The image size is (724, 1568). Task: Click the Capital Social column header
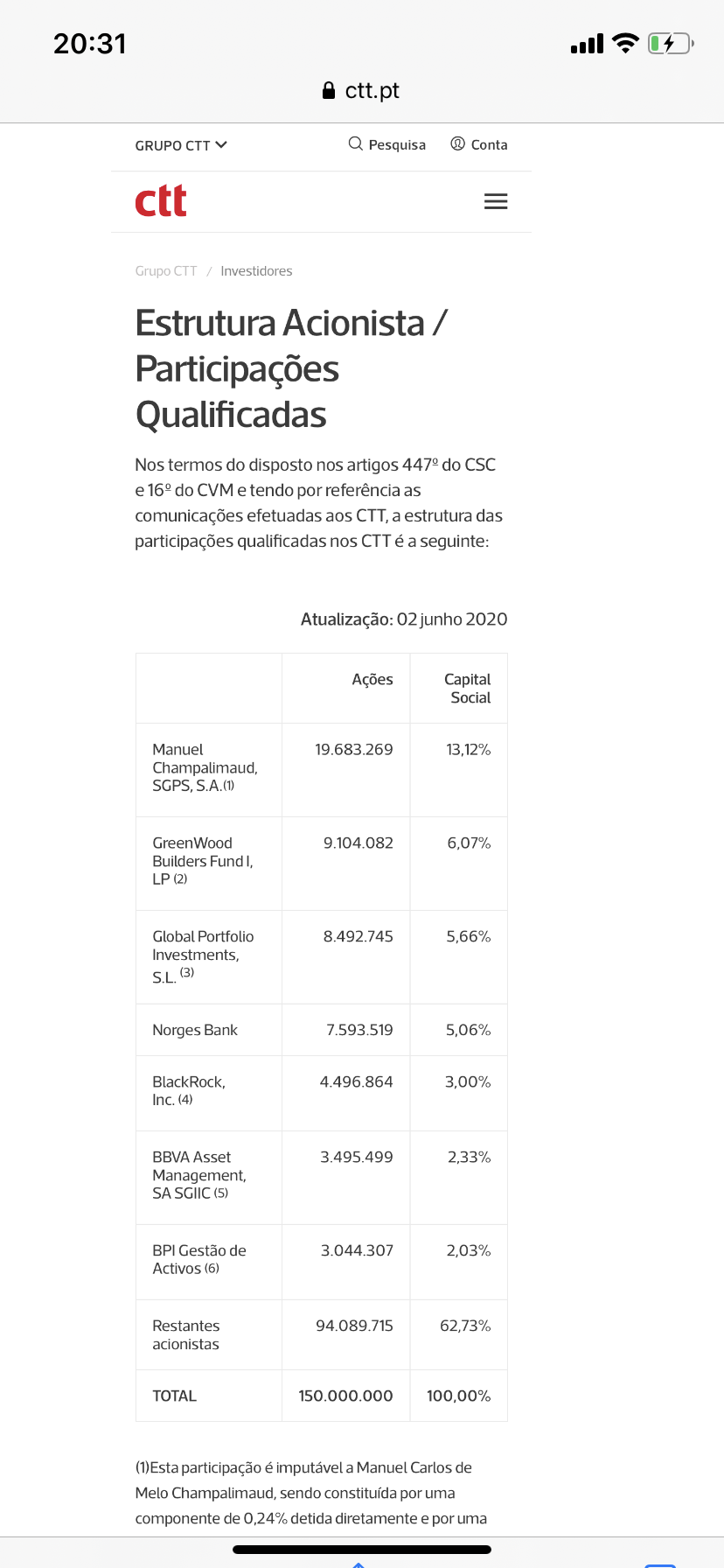point(467,689)
